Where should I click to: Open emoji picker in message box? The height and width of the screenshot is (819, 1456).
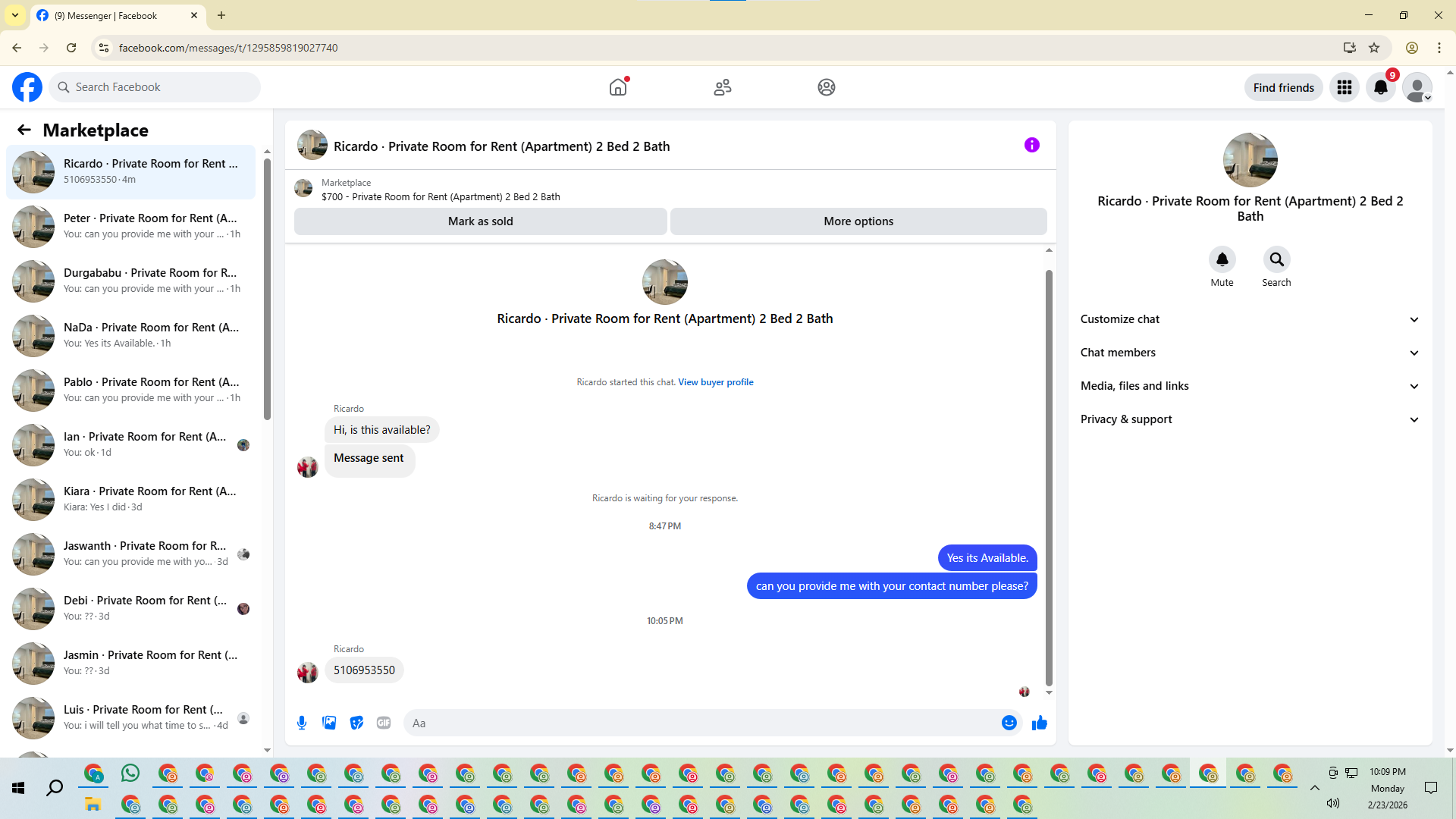[1009, 723]
